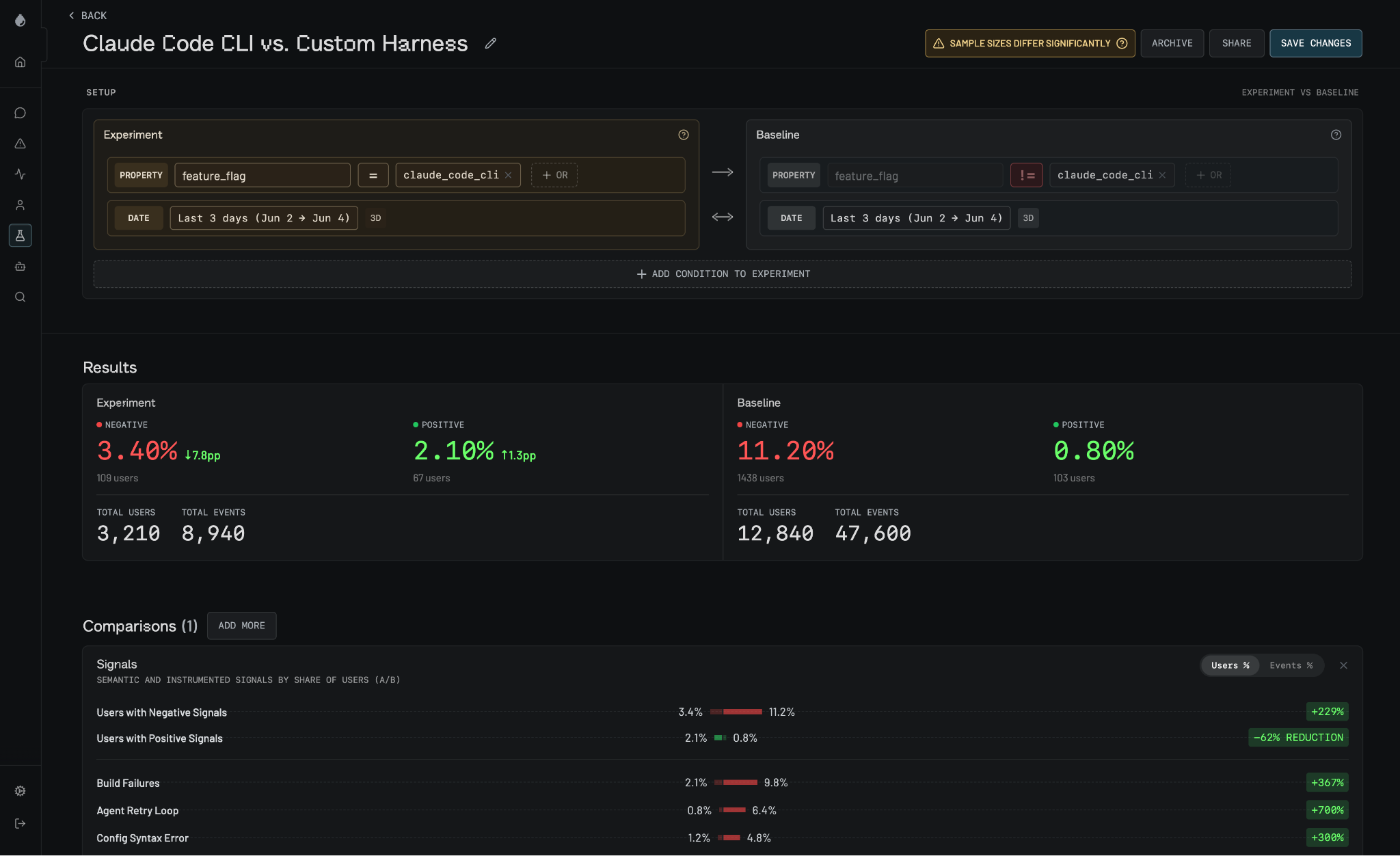
Task: Click the pencil icon to edit title
Action: [490, 44]
